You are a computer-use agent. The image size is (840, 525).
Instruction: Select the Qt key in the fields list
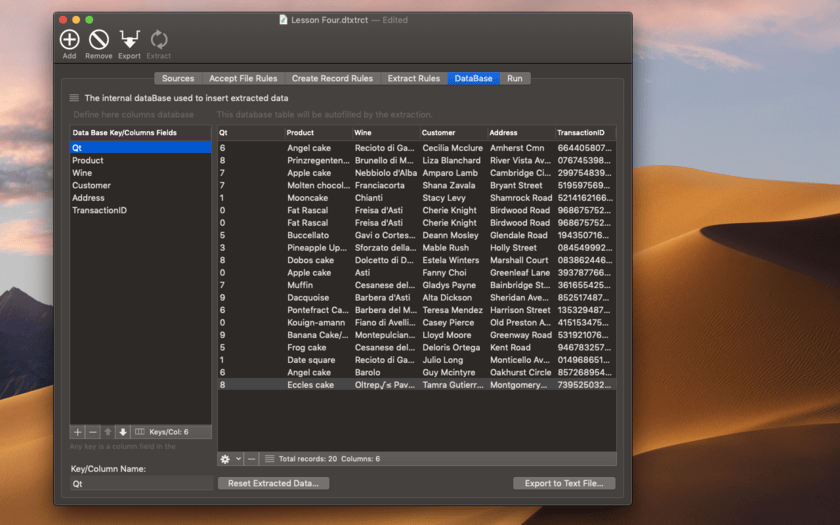(x=140, y=148)
